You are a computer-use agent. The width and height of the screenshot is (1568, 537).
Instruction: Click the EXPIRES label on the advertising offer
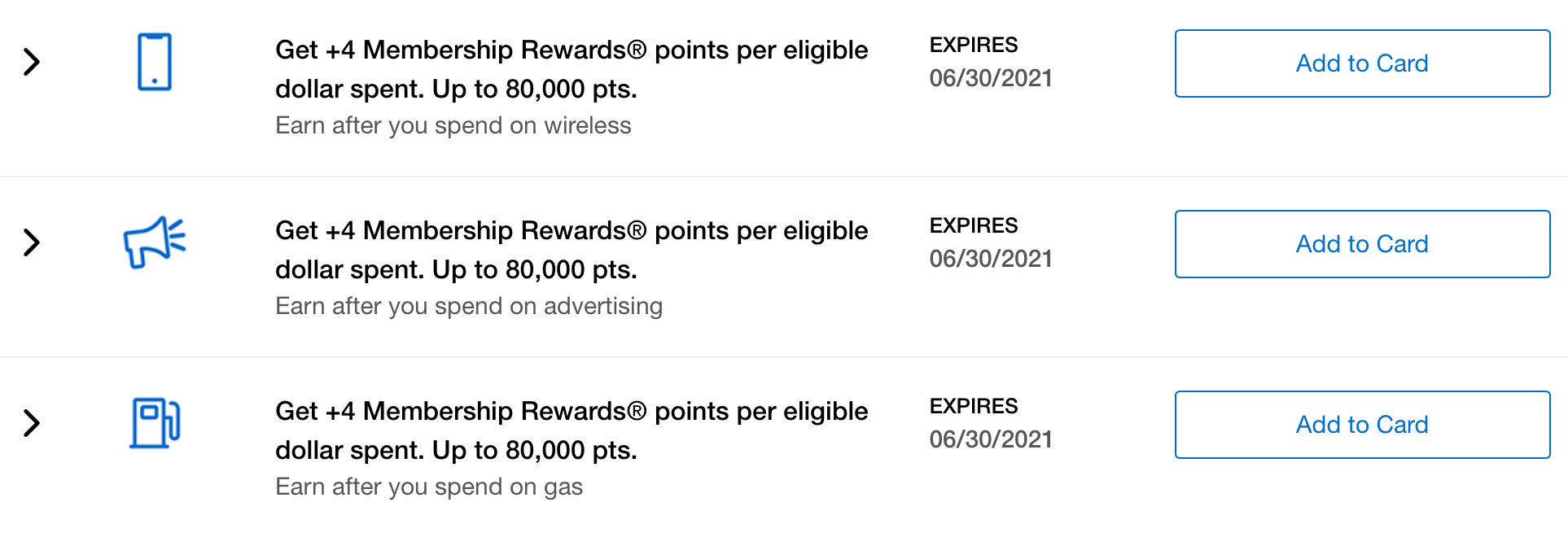974,225
